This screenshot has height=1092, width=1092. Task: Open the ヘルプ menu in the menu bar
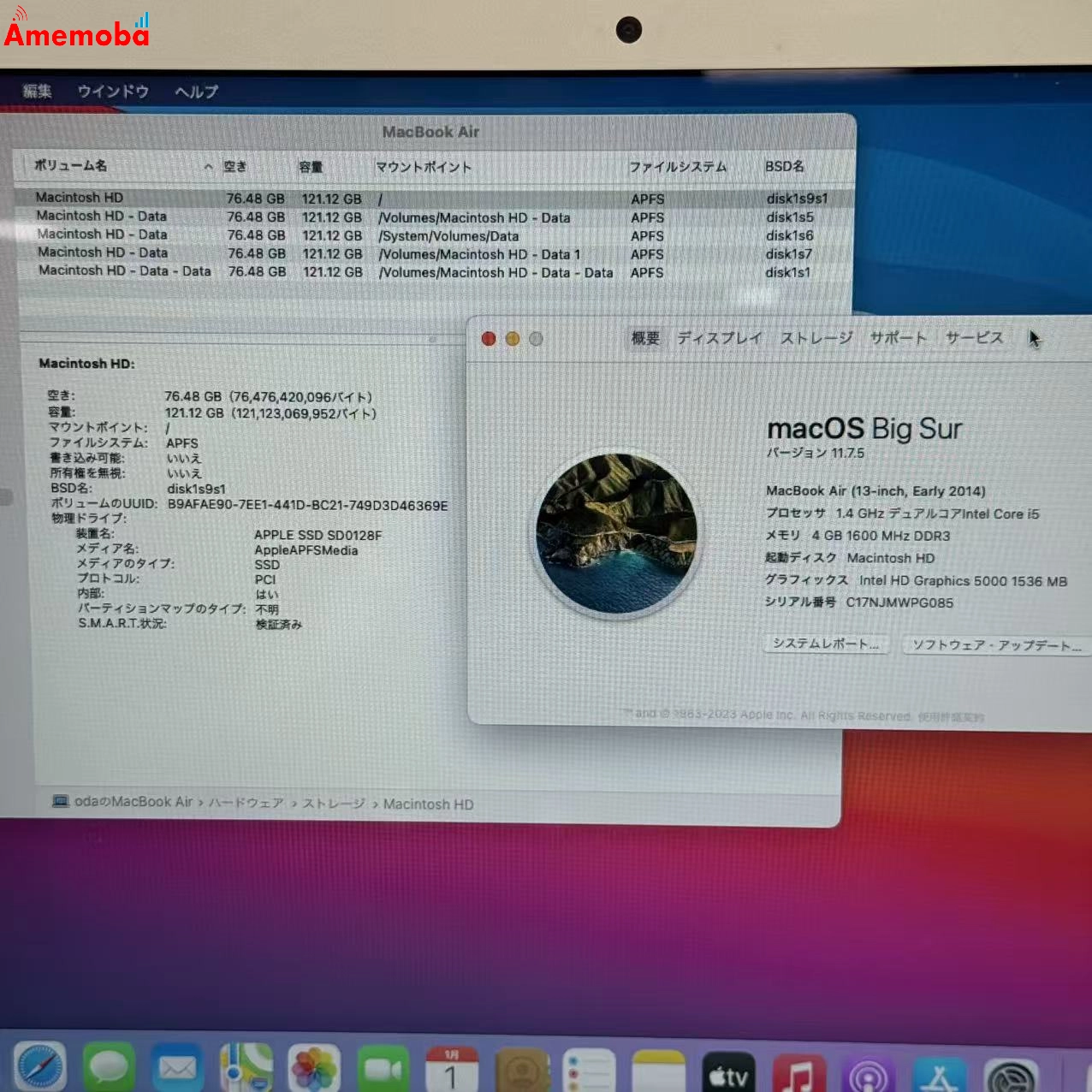(195, 91)
